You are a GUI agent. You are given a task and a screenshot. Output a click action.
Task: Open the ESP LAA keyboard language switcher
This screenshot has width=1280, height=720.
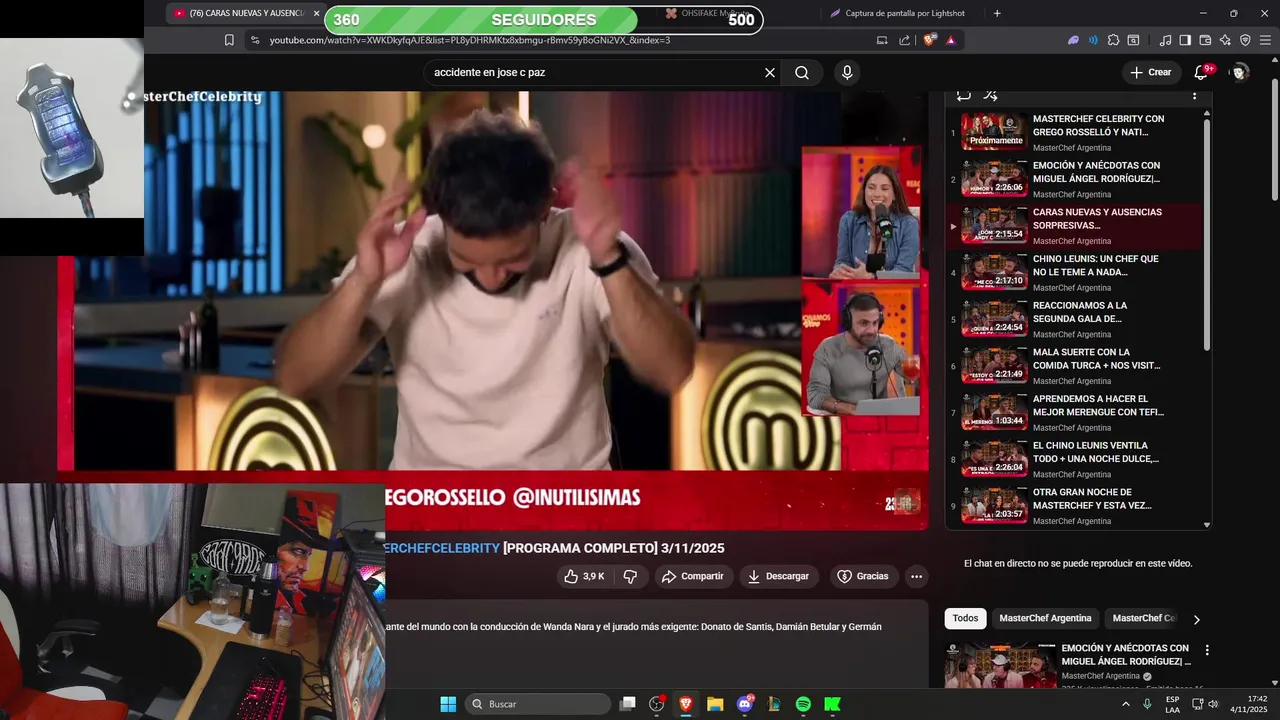tap(1173, 704)
